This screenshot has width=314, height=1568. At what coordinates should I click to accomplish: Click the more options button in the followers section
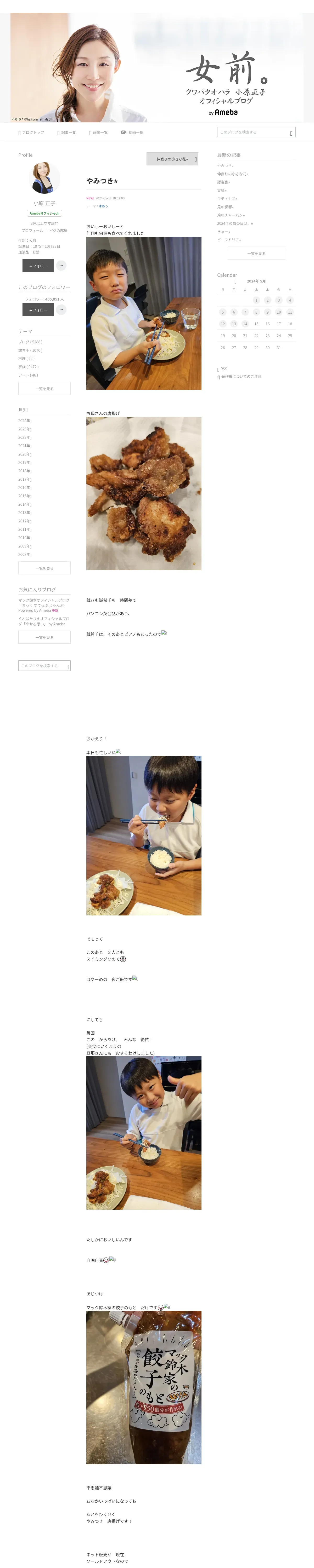coord(61,310)
